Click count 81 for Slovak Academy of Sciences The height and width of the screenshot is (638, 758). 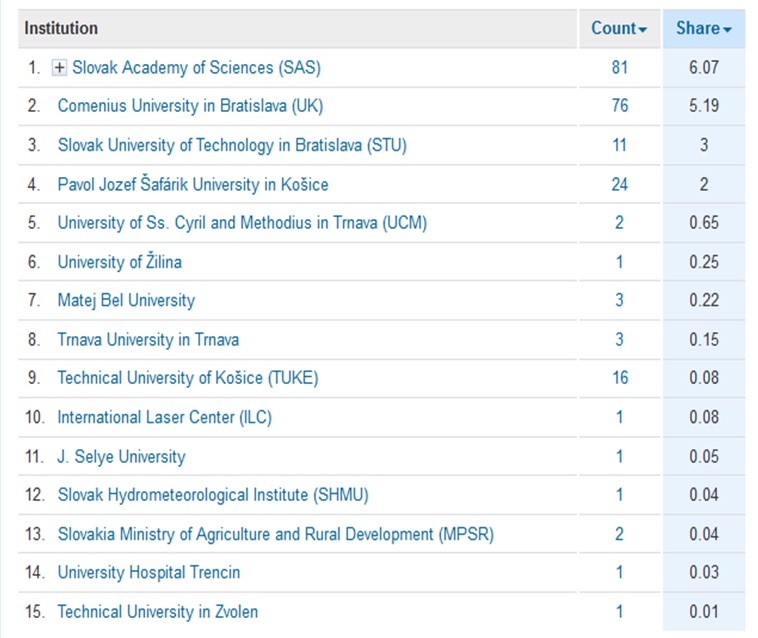(619, 67)
